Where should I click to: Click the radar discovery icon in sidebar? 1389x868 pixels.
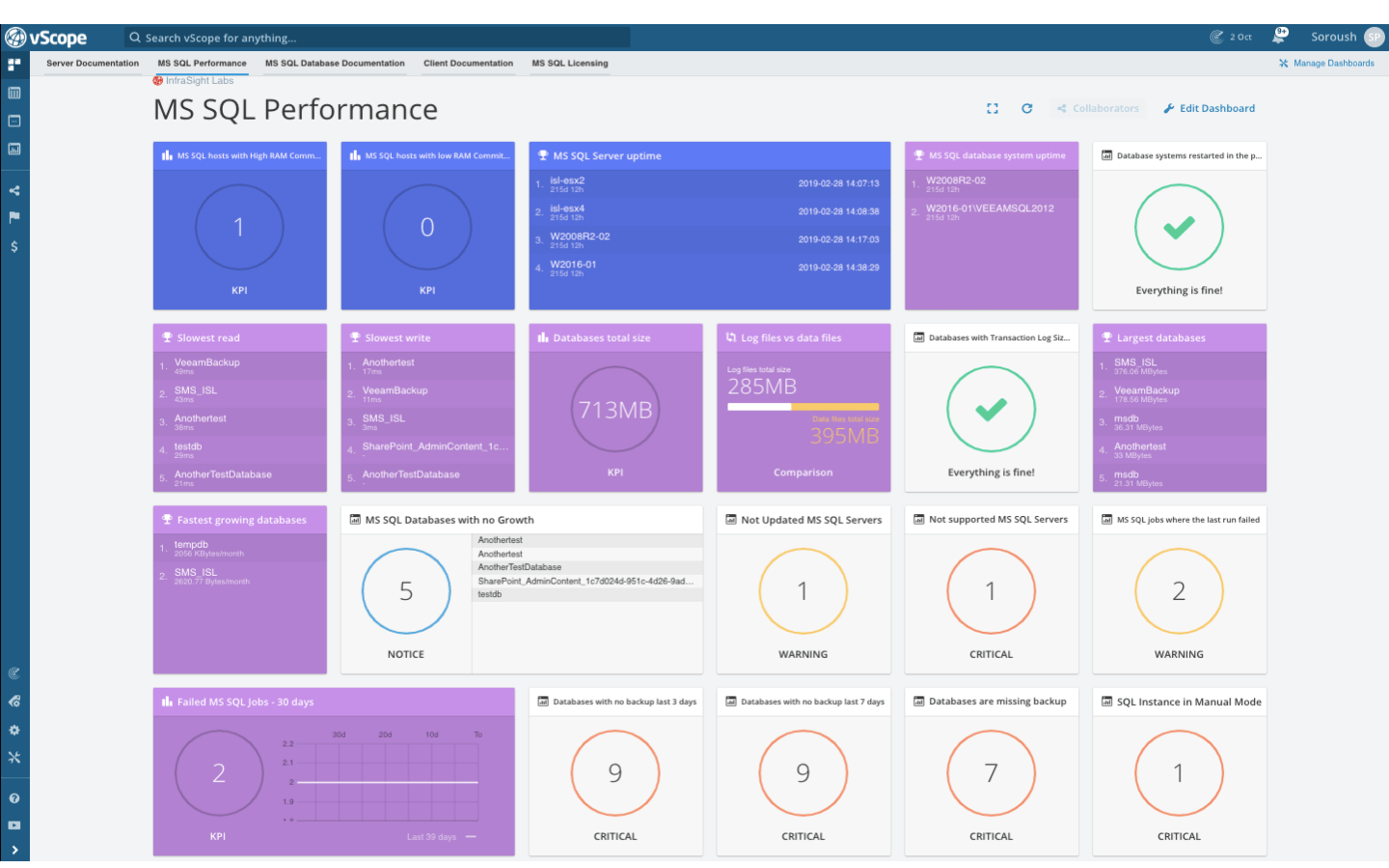pos(14,673)
